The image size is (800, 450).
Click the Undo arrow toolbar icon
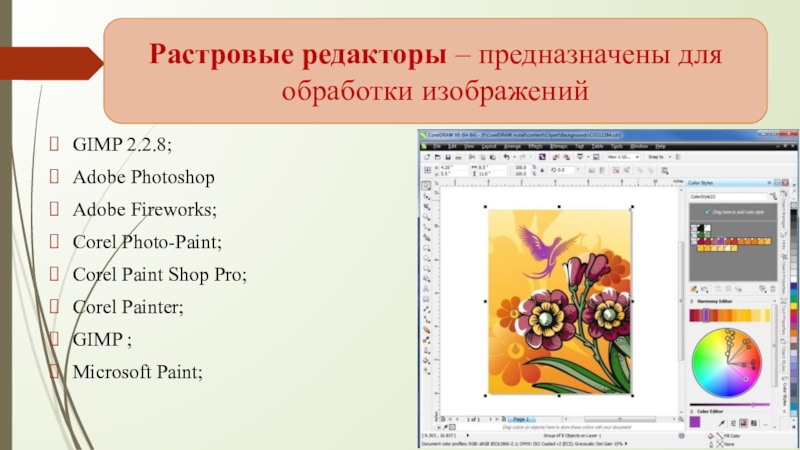click(506, 157)
